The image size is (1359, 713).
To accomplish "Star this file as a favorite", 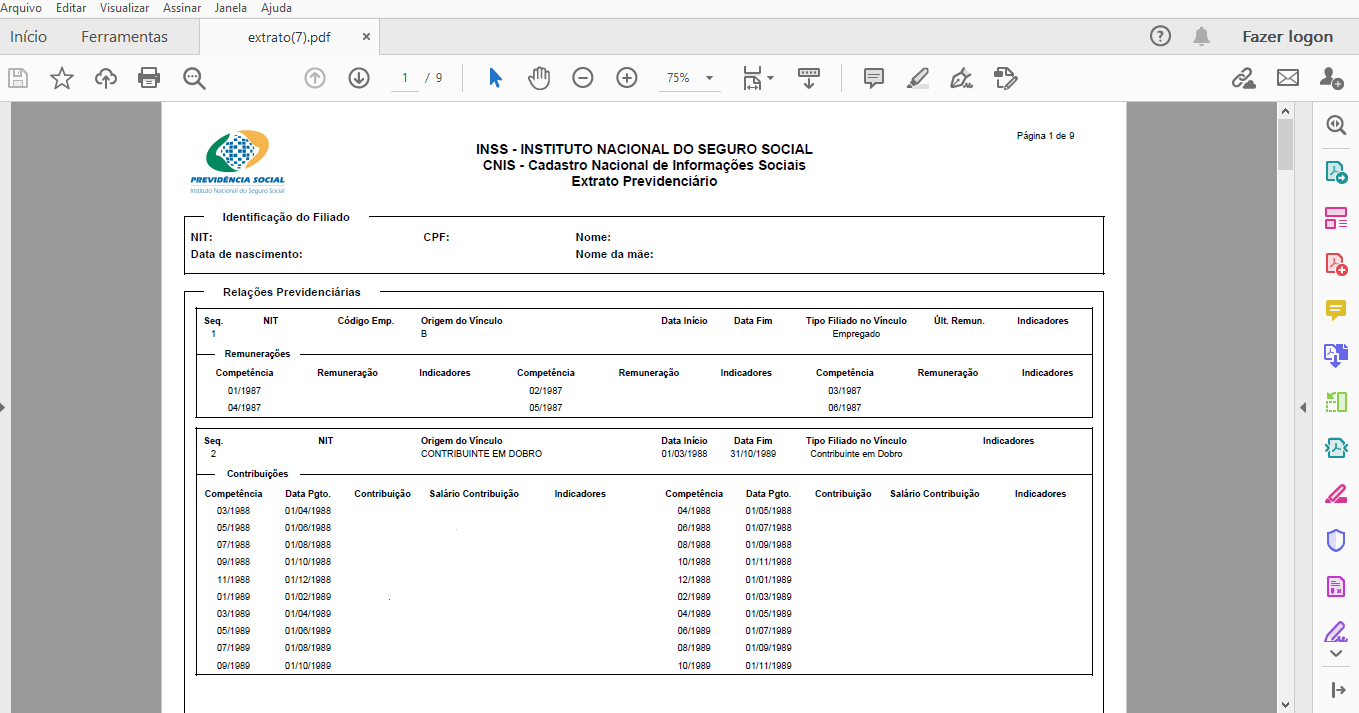I will click(62, 77).
